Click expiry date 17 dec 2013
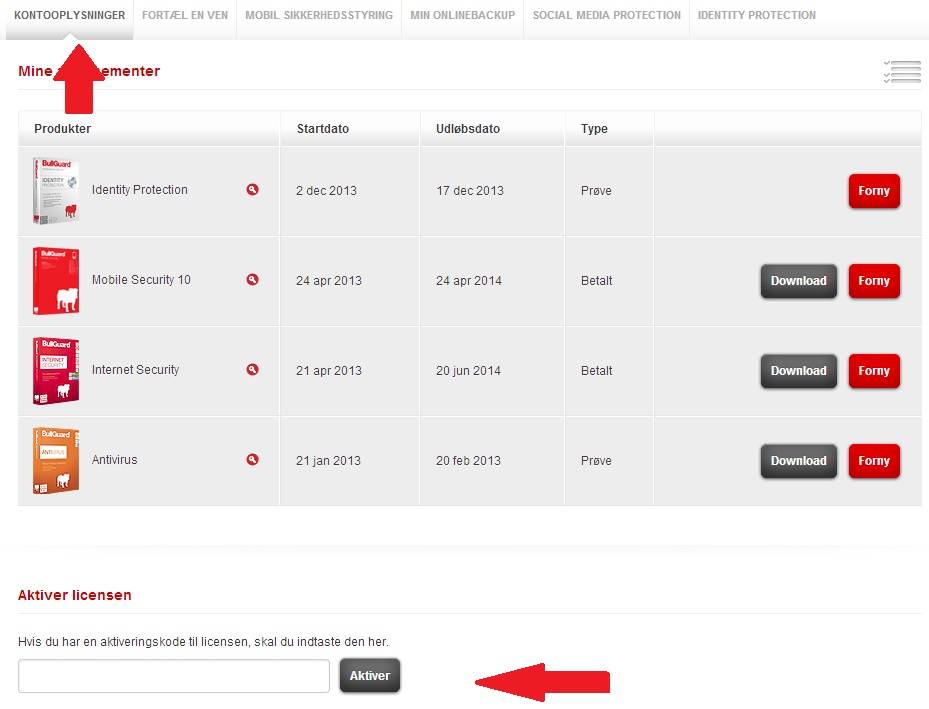929x709 pixels. coord(470,191)
